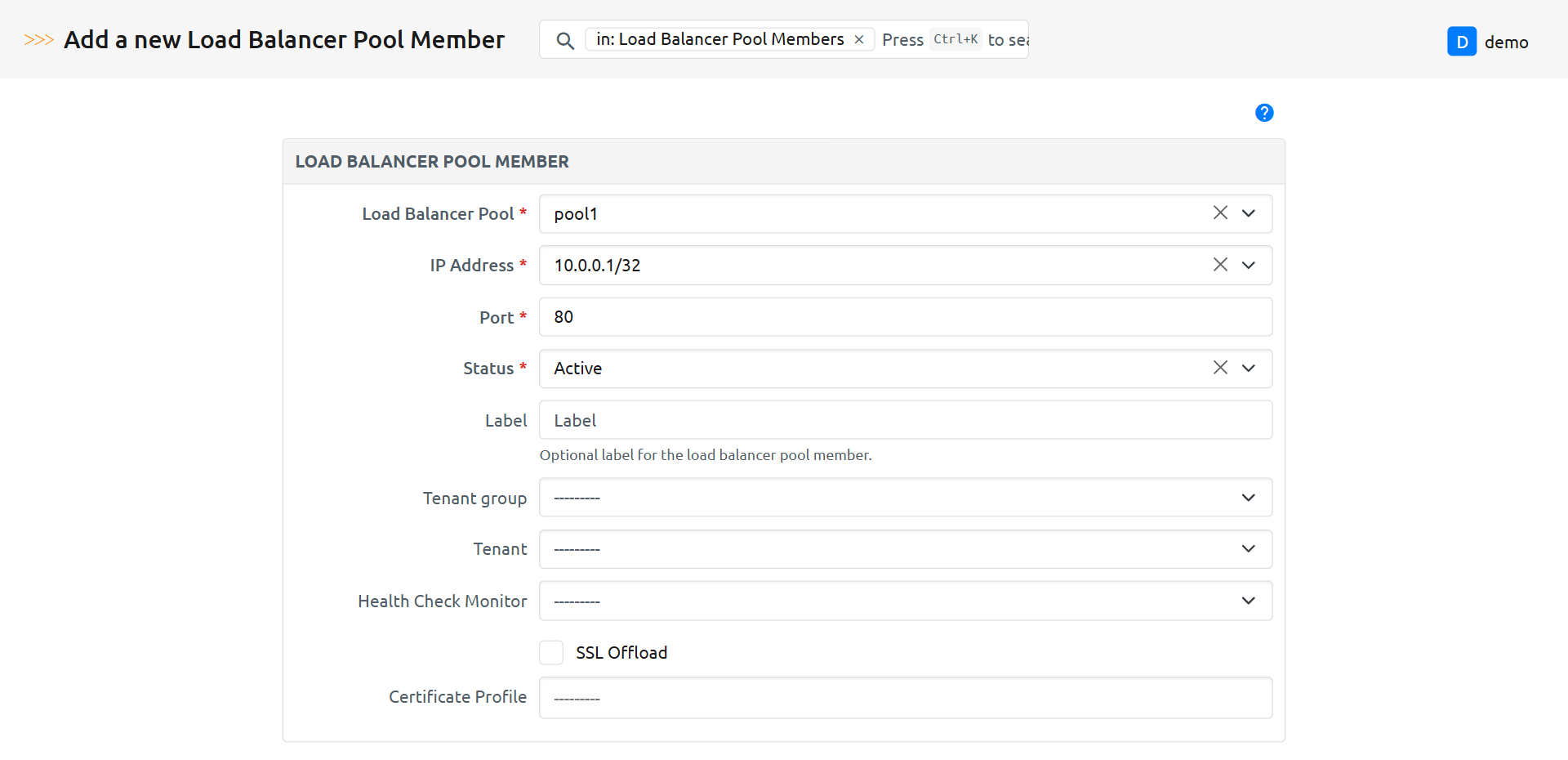Open the Tenant dropdown
The height and width of the screenshot is (760, 1568).
click(905, 549)
